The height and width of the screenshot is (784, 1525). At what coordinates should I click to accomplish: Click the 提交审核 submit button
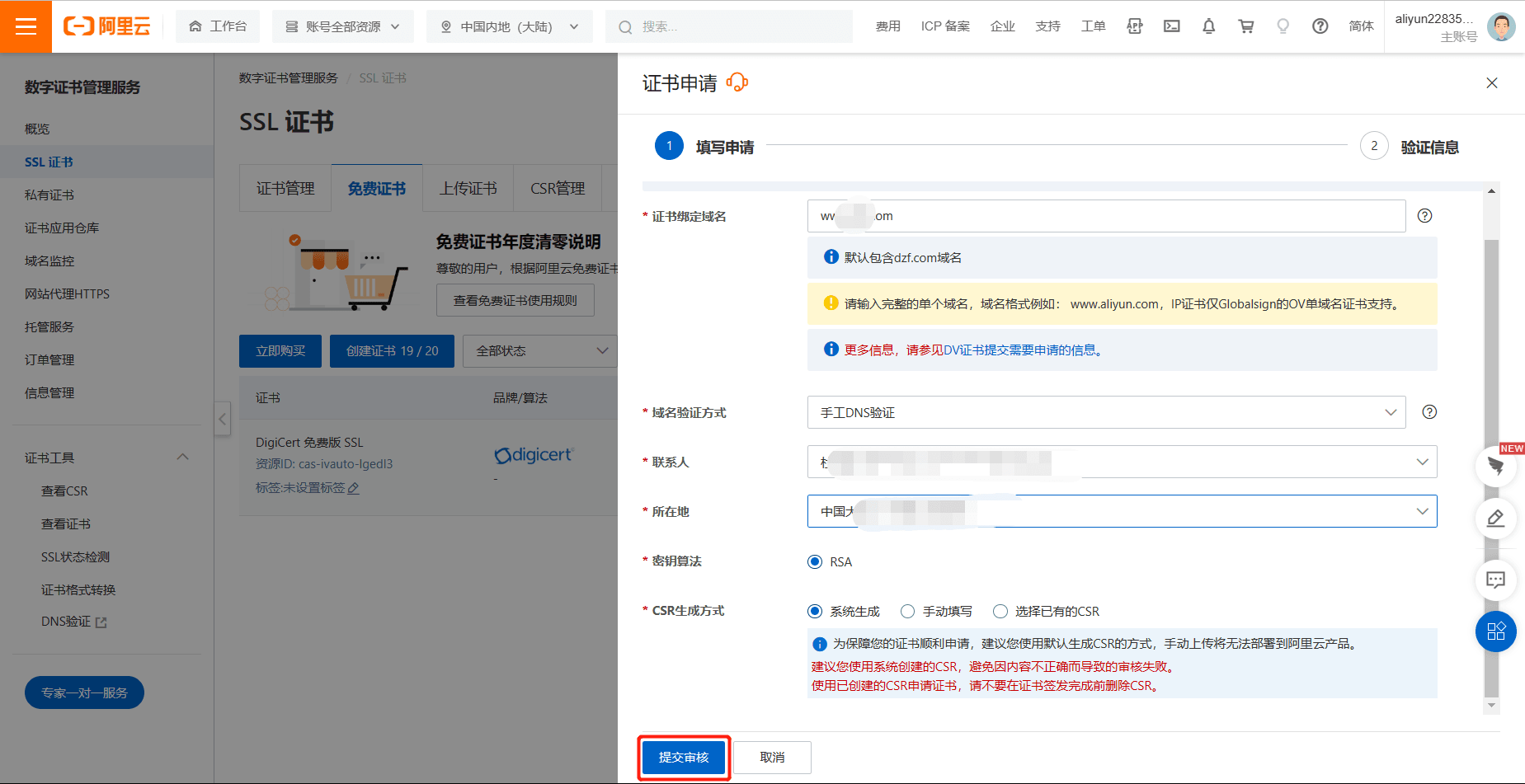[684, 758]
